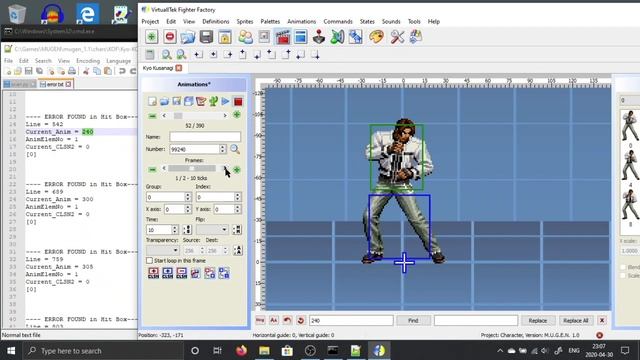This screenshot has width=640, height=360.
Task: Click the Frames slider handle
Action: pos(191,168)
